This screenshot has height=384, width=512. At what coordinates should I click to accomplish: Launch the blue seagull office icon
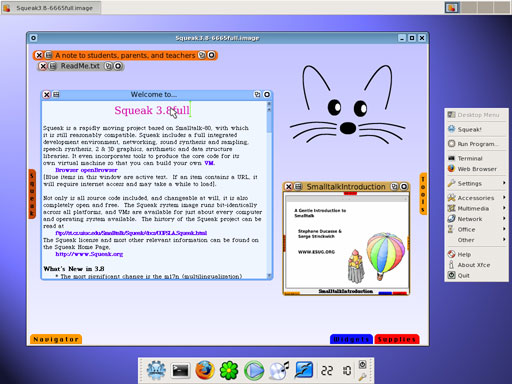tap(303, 370)
